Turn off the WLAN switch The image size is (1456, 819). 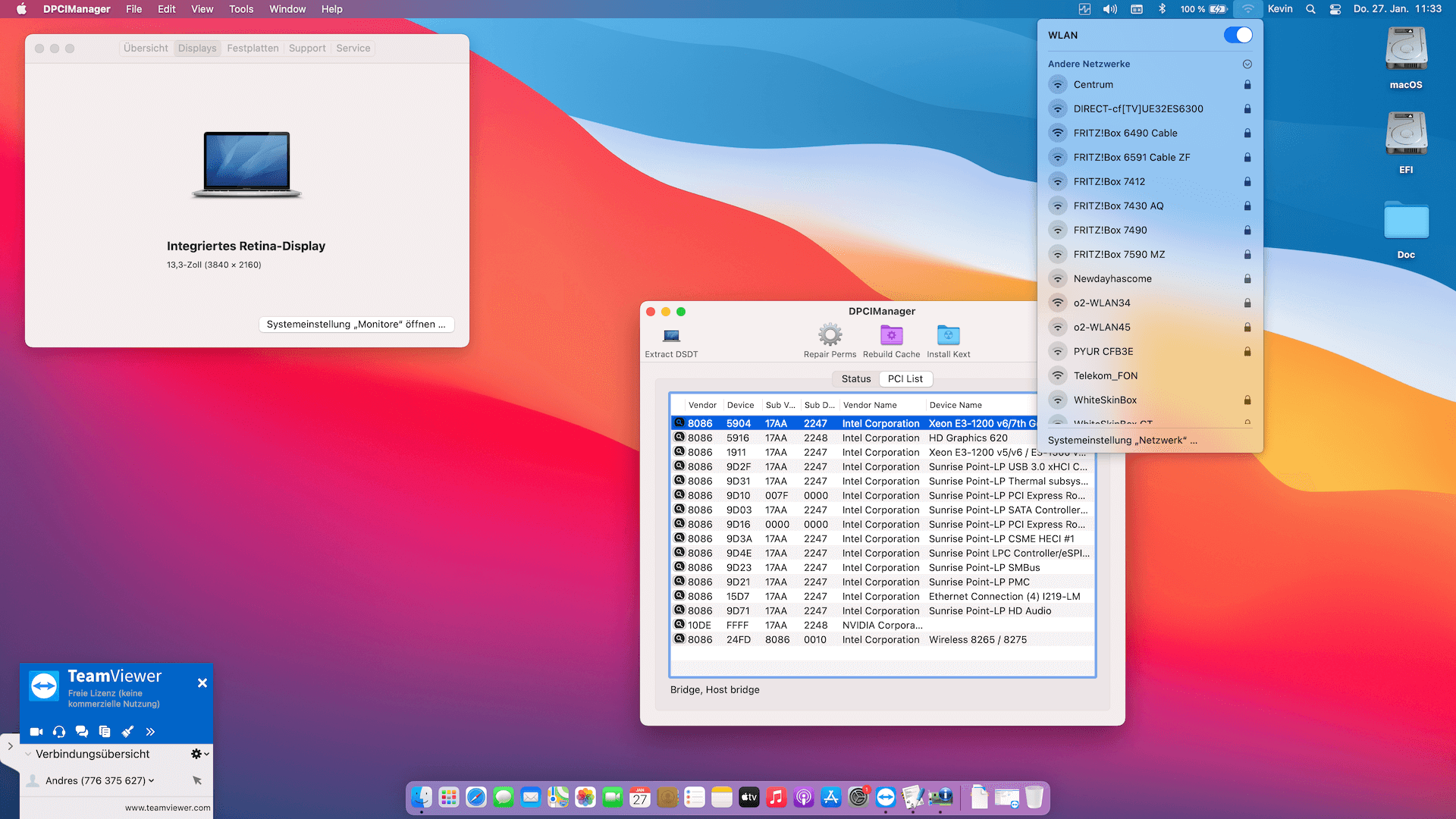pyautogui.click(x=1238, y=35)
